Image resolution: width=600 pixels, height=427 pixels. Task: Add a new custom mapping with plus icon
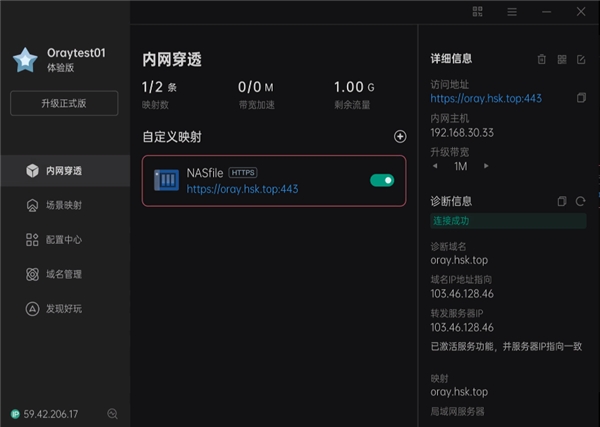(400, 137)
